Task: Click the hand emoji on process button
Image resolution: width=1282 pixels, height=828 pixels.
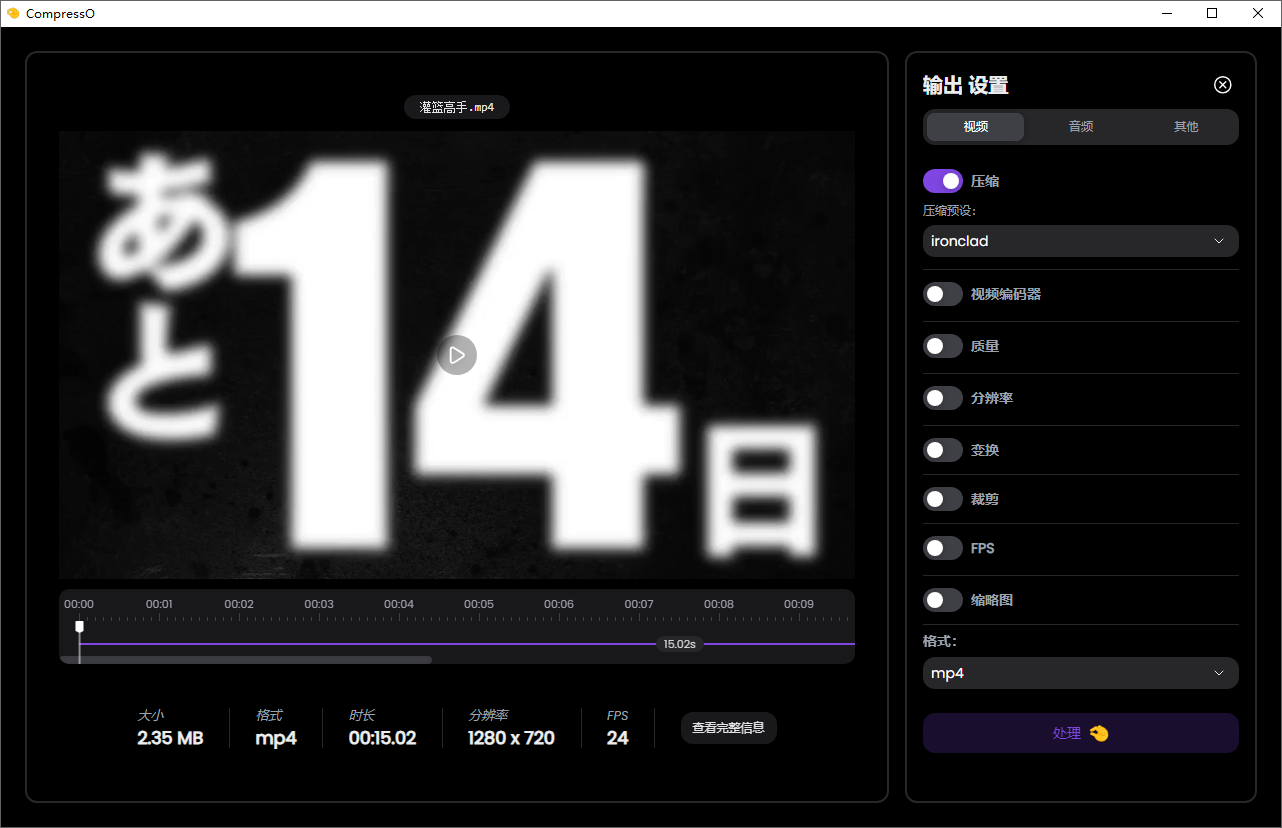Action: [1099, 733]
